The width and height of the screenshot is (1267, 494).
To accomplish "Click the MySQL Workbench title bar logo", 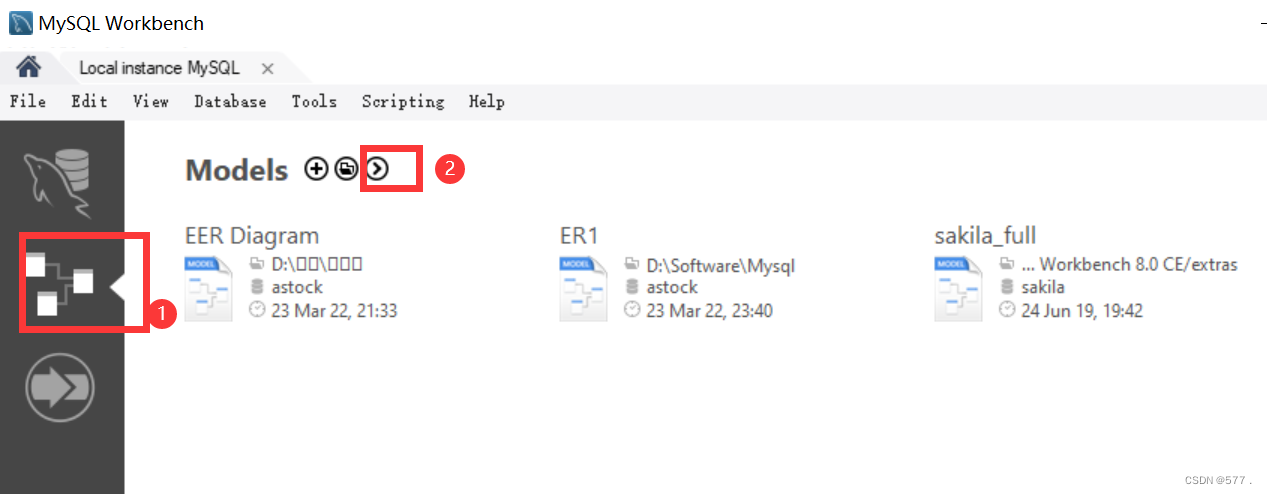I will (19, 21).
